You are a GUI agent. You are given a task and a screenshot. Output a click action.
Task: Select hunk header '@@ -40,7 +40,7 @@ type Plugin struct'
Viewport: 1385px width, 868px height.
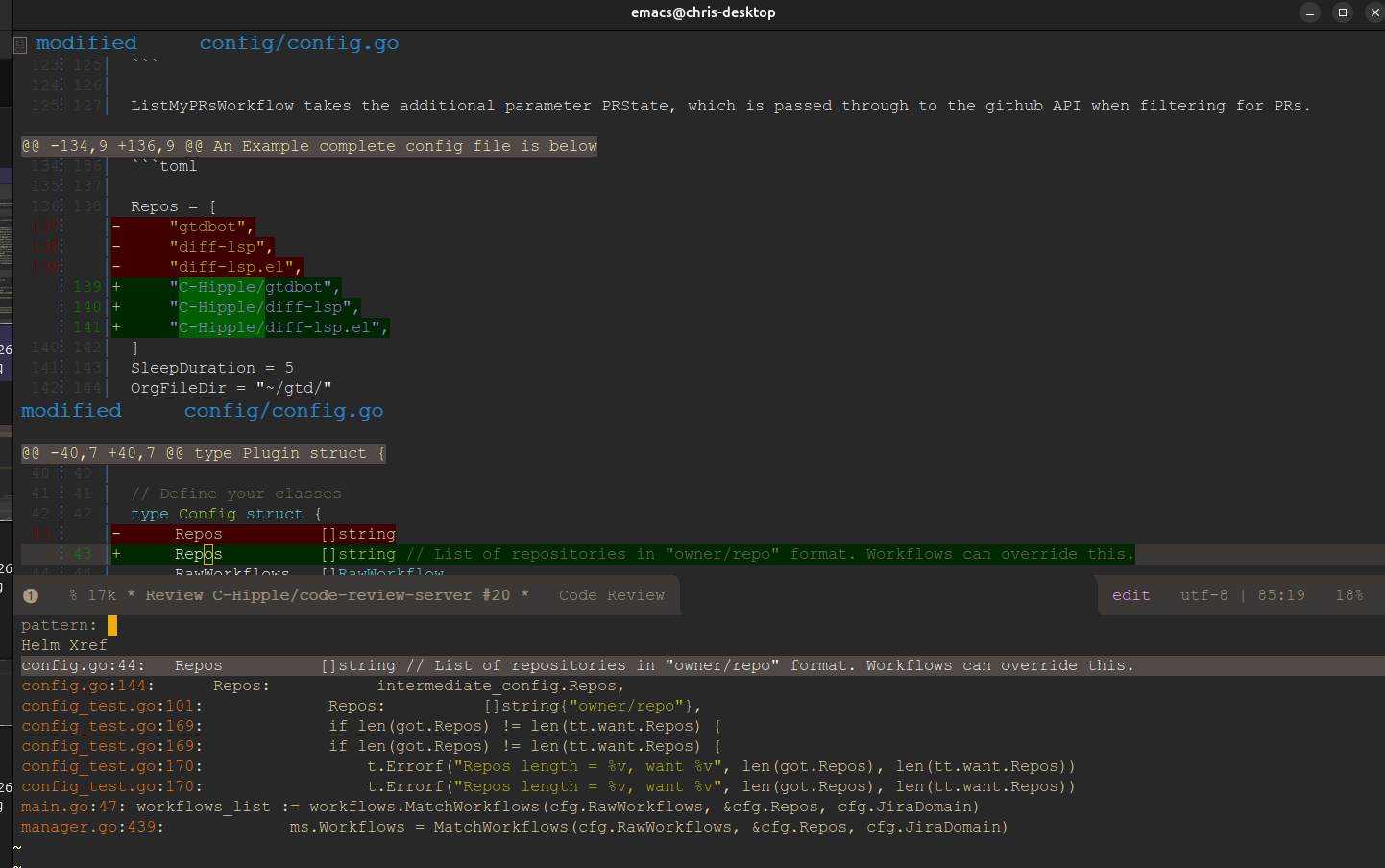pos(204,453)
